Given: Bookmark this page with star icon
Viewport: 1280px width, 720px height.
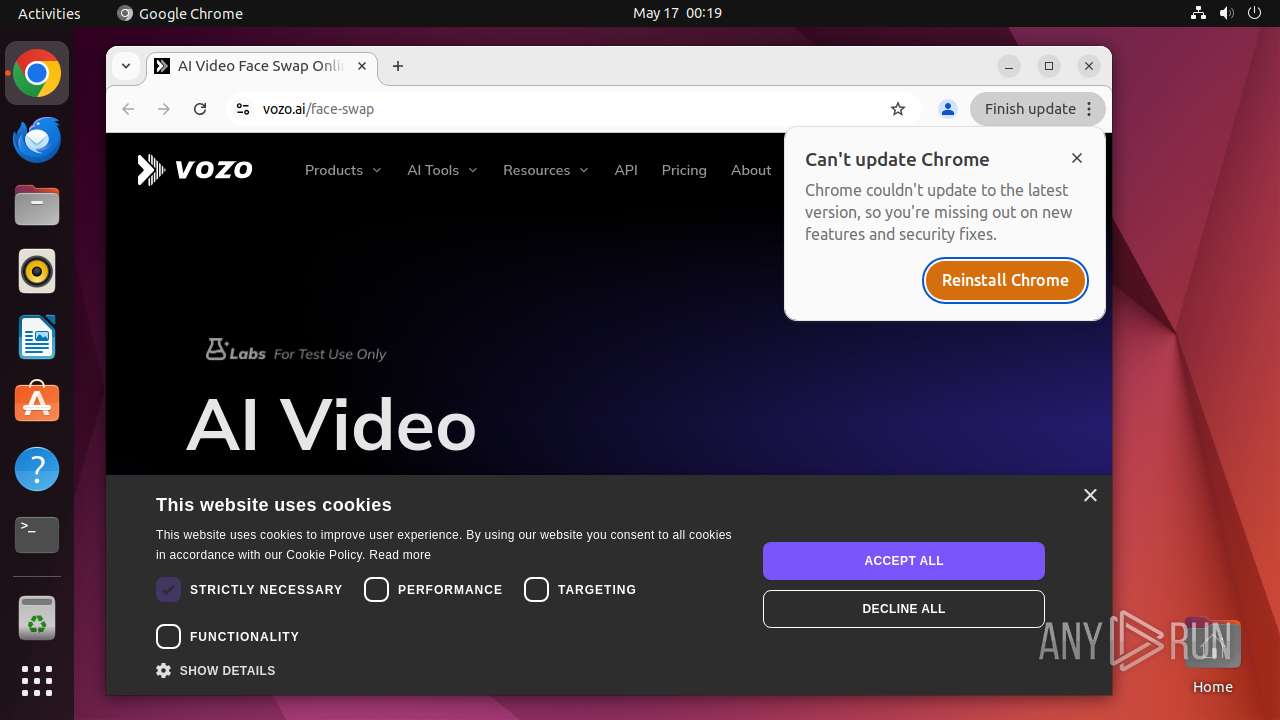Looking at the screenshot, I should tap(898, 109).
